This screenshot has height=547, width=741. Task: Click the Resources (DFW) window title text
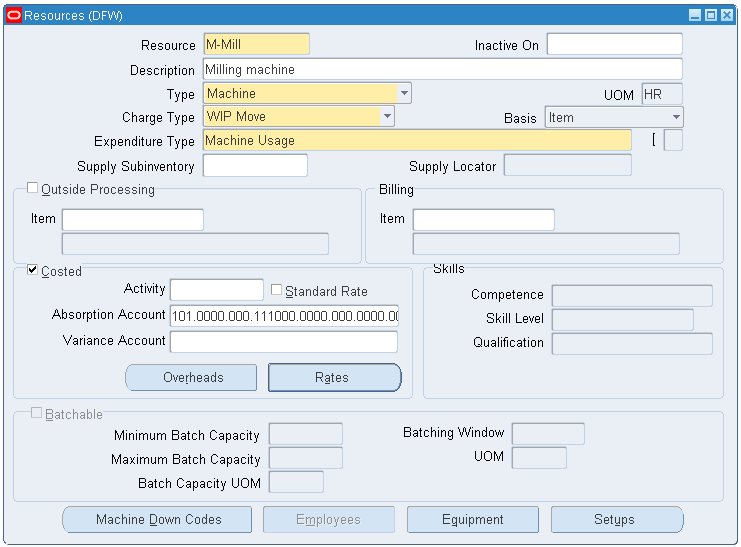73,16
